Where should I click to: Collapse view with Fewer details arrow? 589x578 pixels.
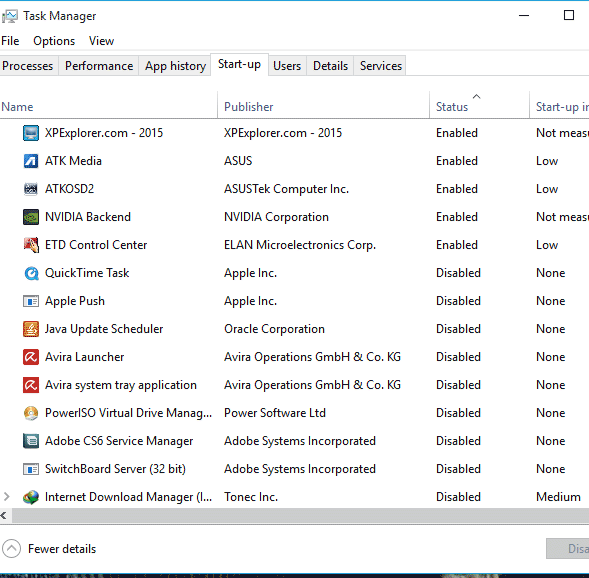(11, 549)
